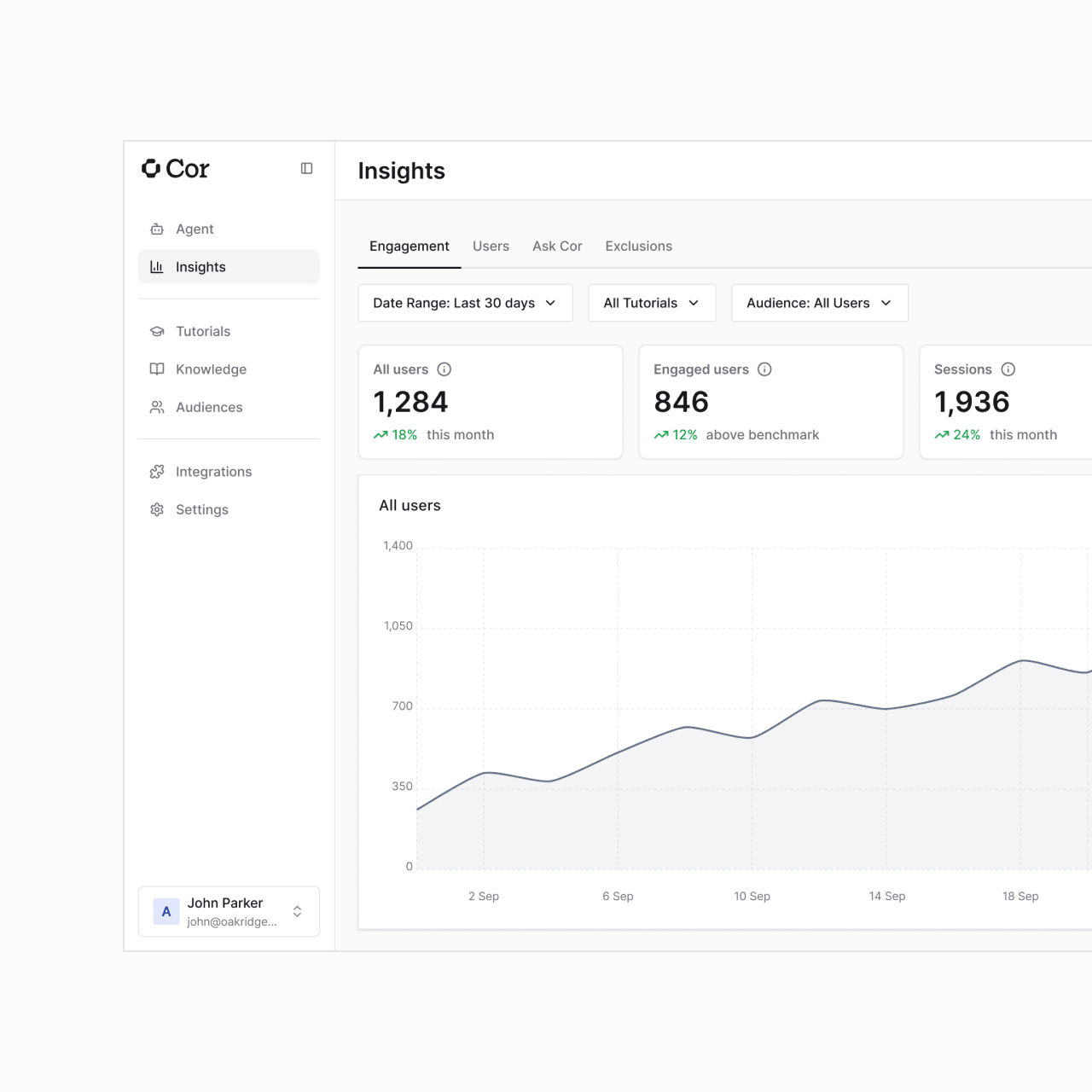Viewport: 1092px width, 1092px height.
Task: Open Settings from the sidebar
Action: click(229, 510)
